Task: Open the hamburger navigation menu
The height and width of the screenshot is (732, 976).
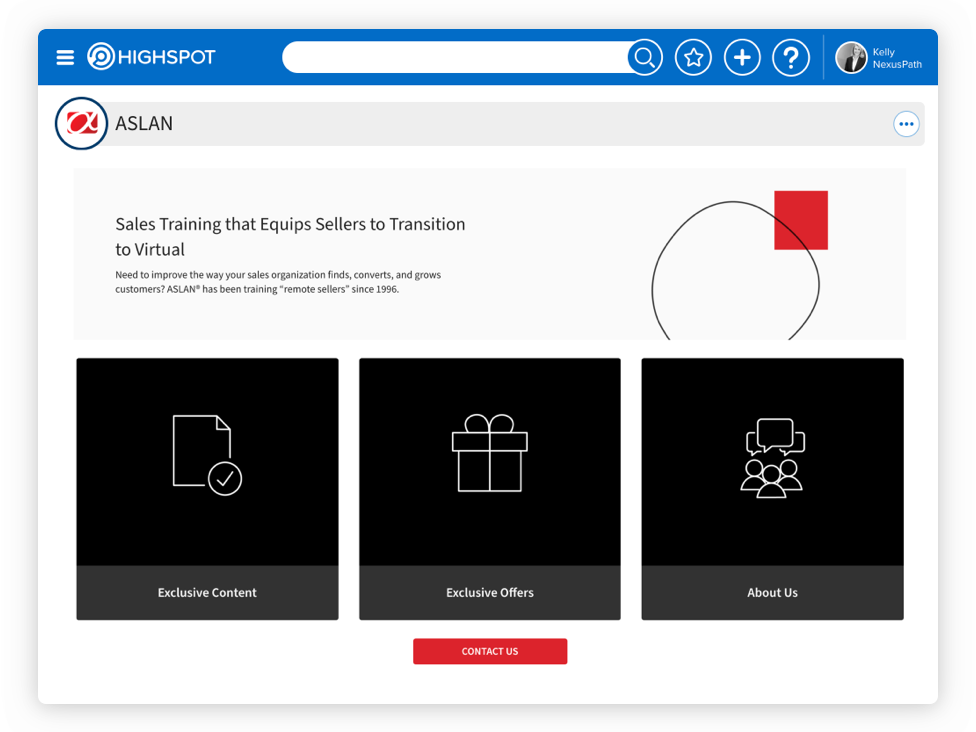Action: point(65,58)
